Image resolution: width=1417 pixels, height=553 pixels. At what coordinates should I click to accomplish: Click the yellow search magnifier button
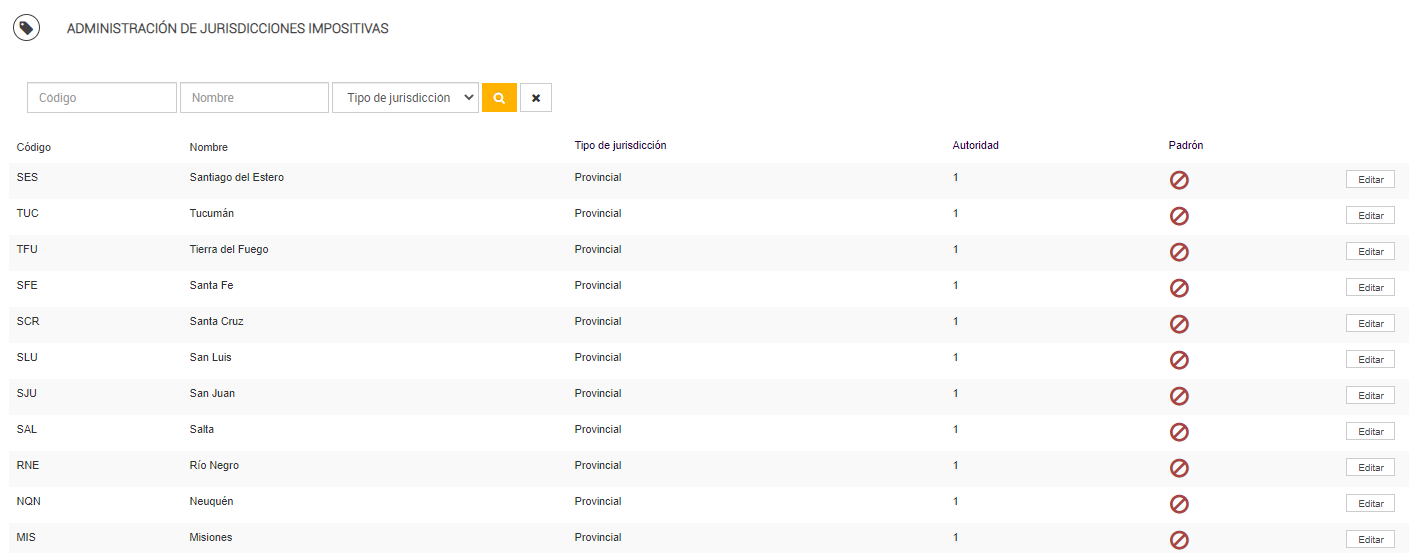[499, 98]
